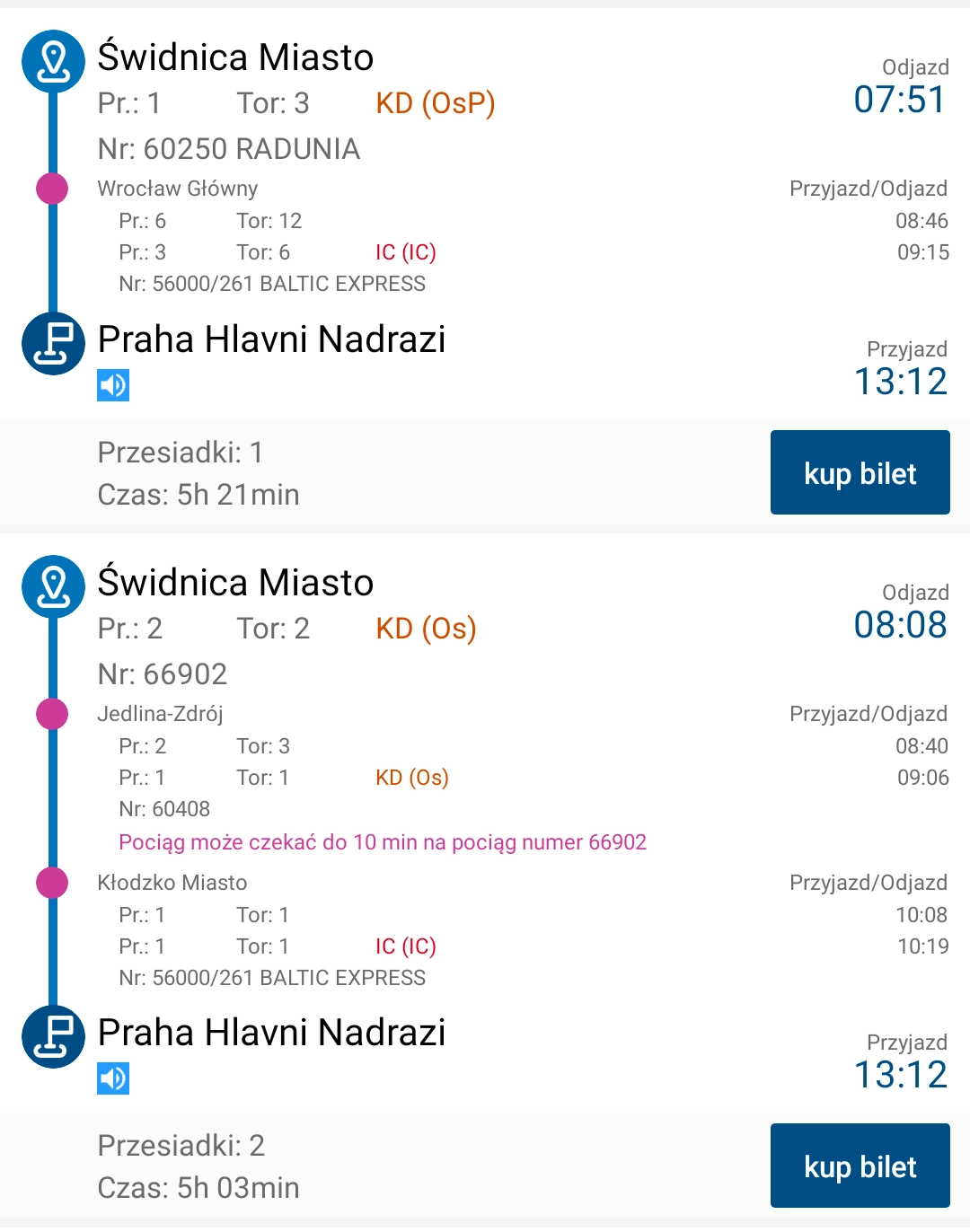Click destination flag icon of first connection
Screen dimensions: 970x1232
(53, 343)
